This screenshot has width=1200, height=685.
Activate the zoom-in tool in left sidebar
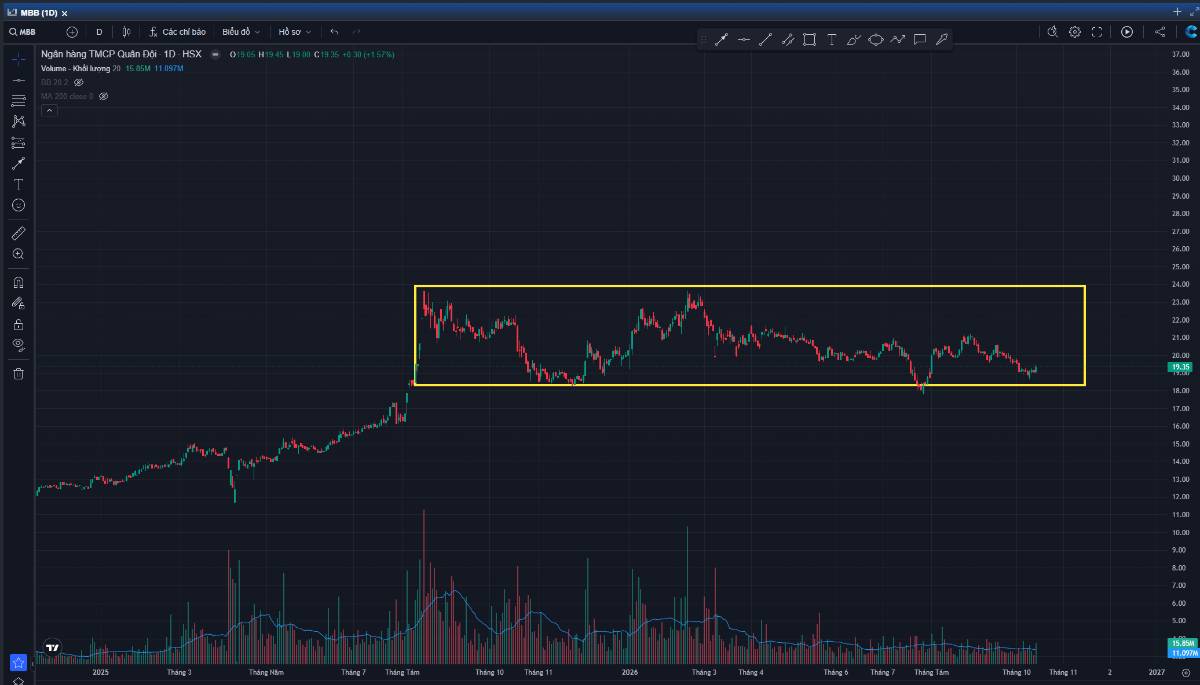(x=18, y=254)
